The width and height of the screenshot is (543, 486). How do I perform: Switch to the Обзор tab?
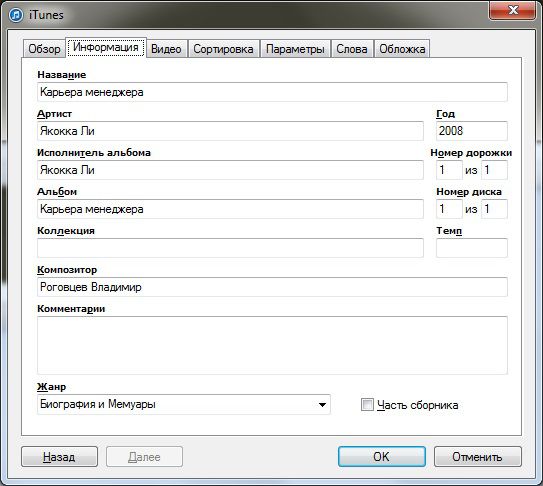(x=44, y=49)
